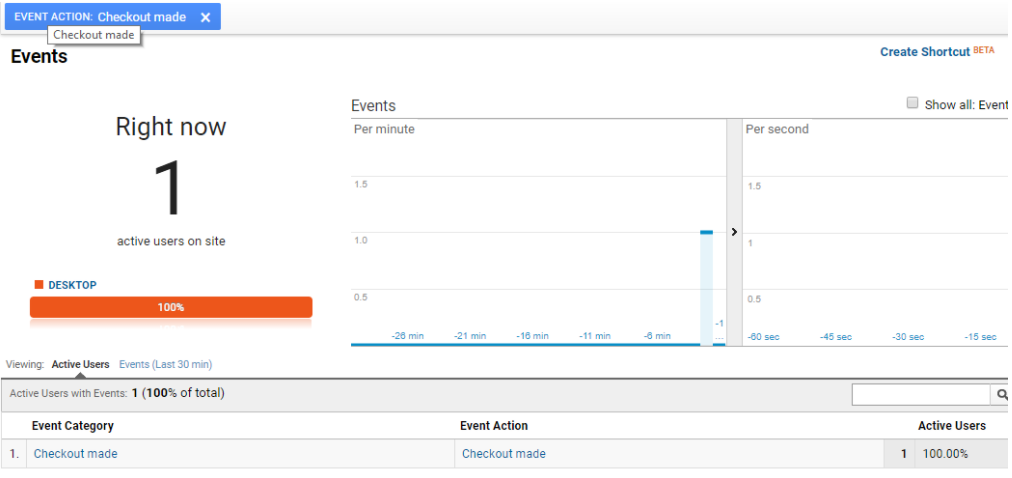Enable the Show all Events checkbox
The width and height of the screenshot is (1012, 478).
(x=912, y=103)
